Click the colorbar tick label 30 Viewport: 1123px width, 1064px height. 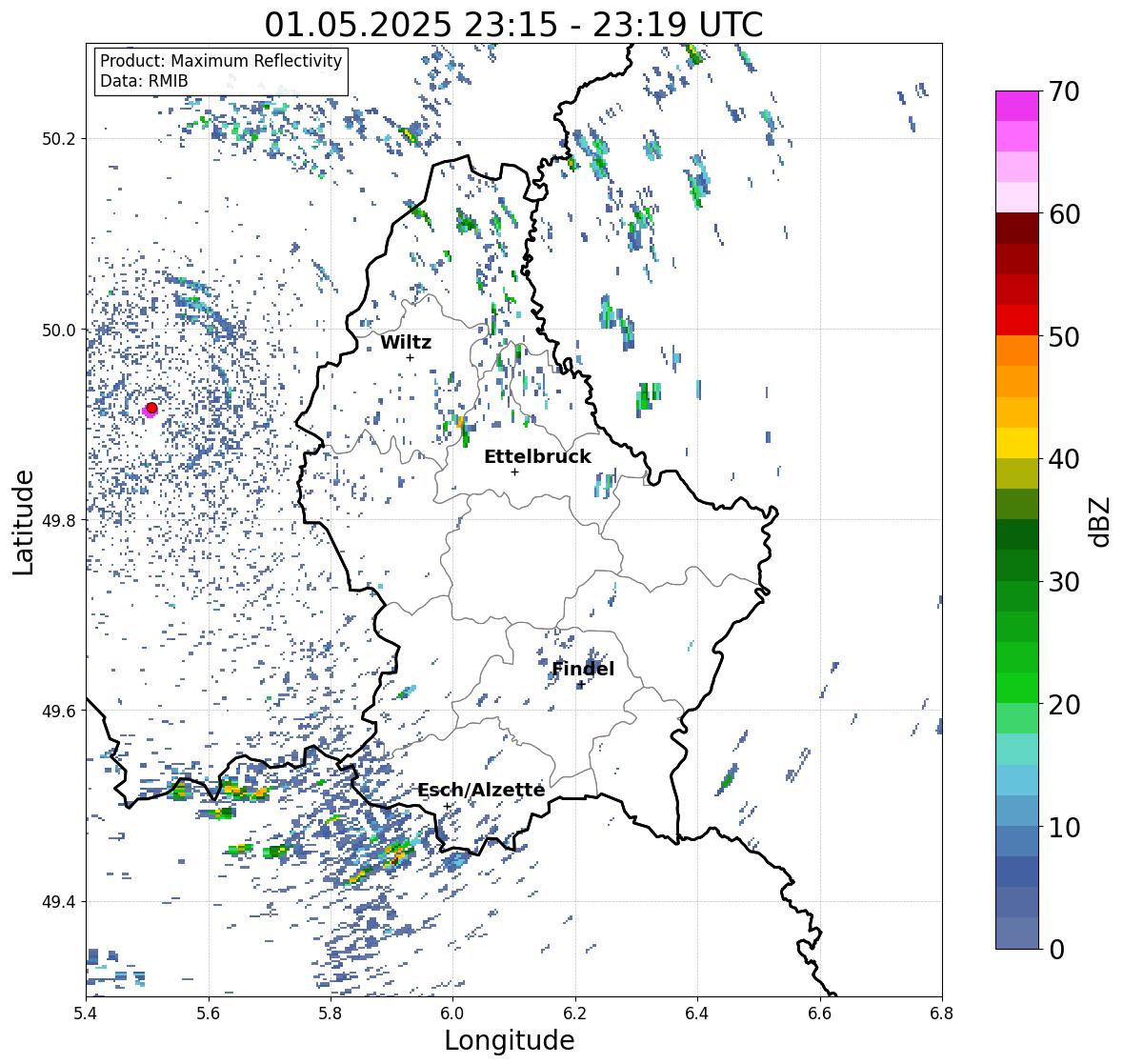(x=1064, y=582)
